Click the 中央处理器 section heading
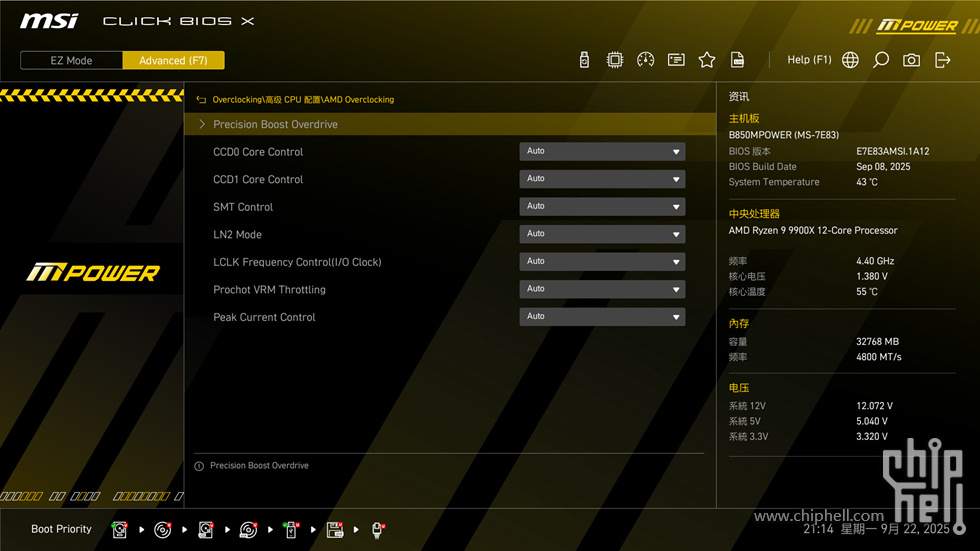 754,214
